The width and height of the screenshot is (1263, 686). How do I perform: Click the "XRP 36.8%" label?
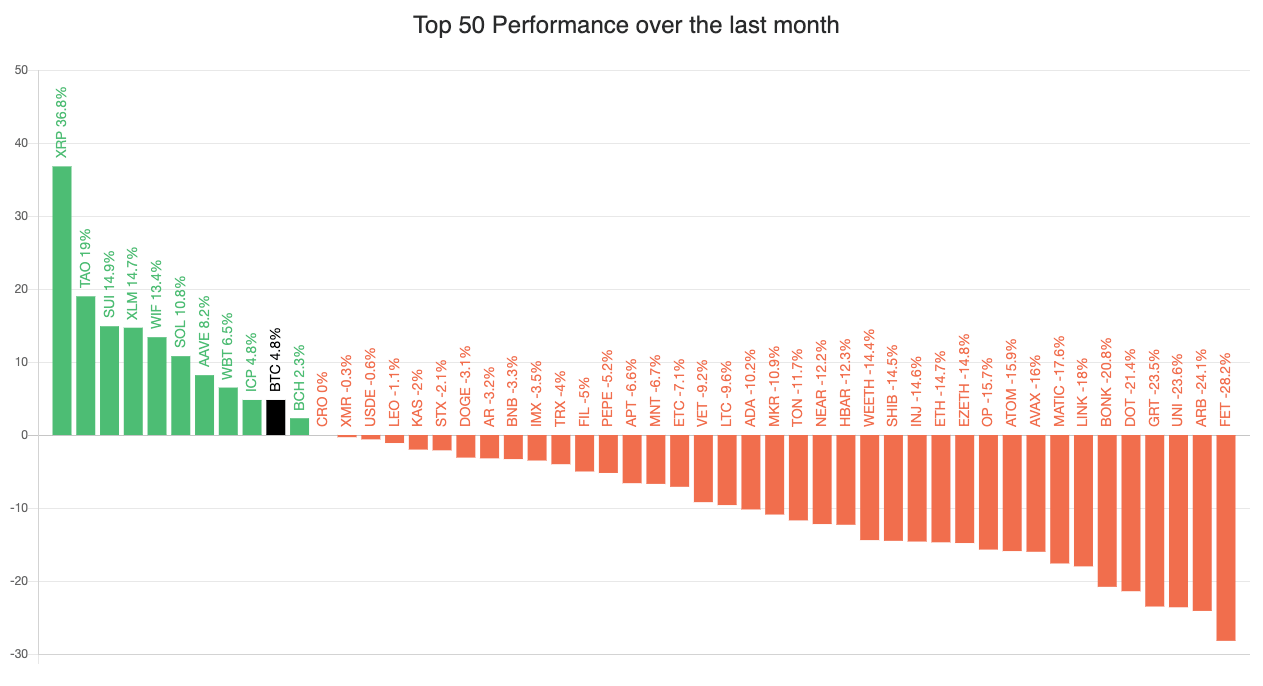pos(62,122)
